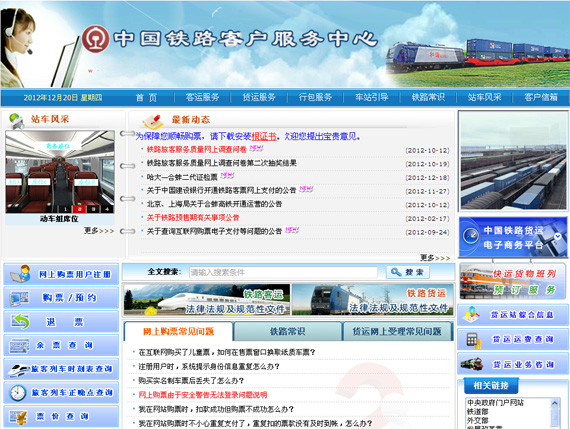This screenshot has width=570, height=429.
Task: Click the 动车组席位 interior photo
Action: click(60, 172)
